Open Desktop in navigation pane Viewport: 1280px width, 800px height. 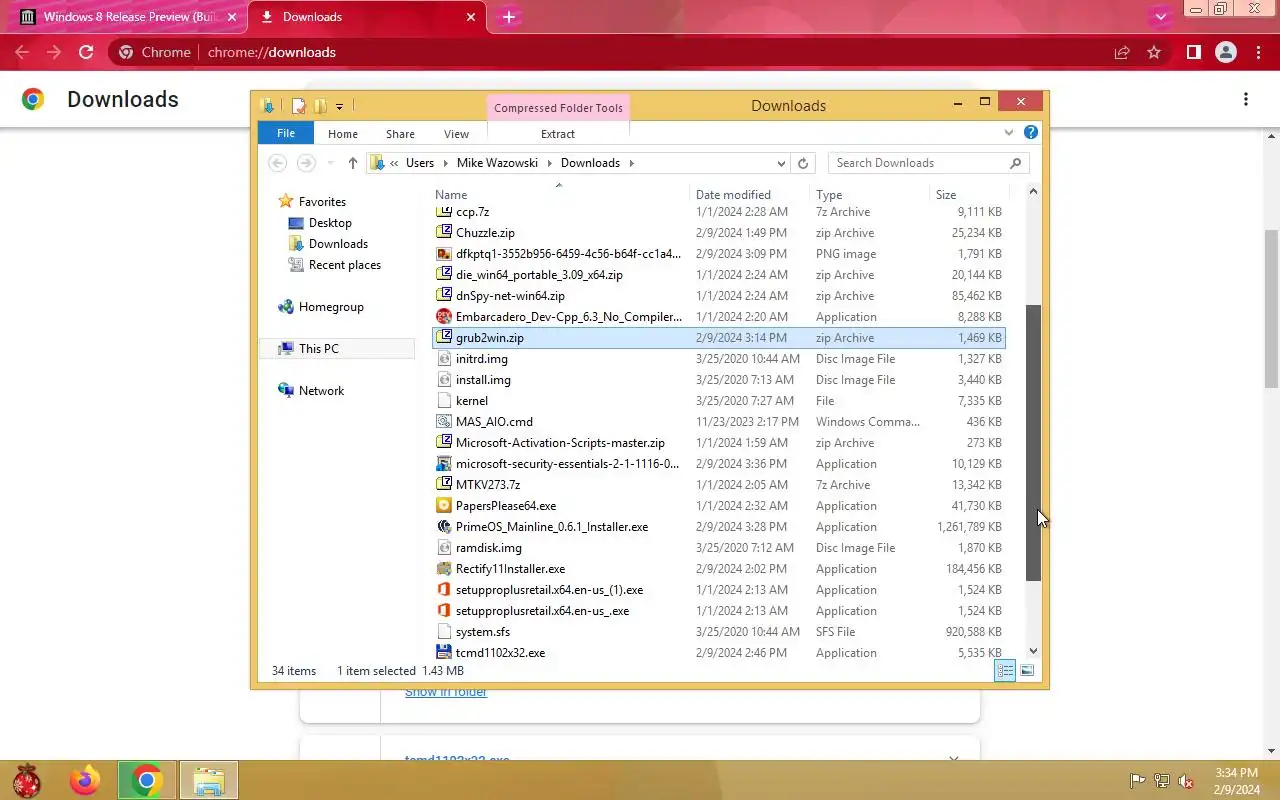pyautogui.click(x=330, y=223)
